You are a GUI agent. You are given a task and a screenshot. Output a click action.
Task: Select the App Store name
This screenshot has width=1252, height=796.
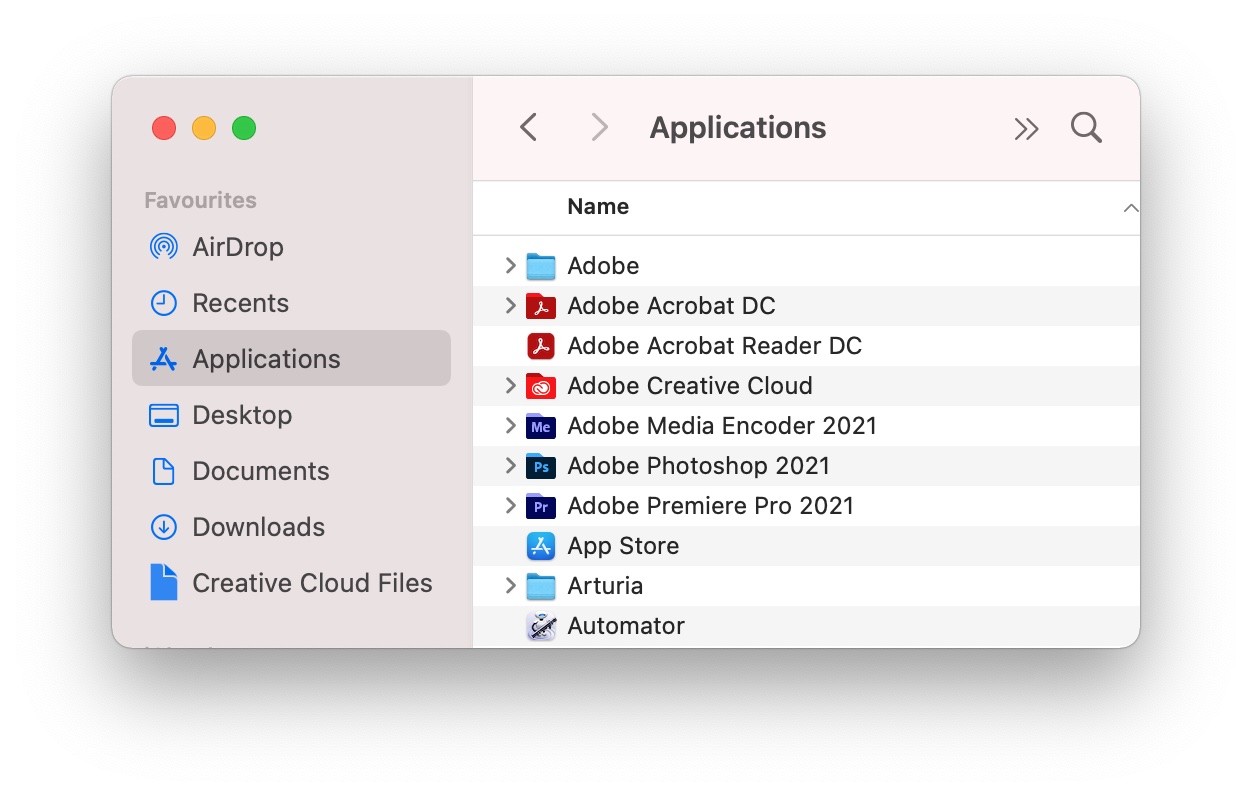(x=623, y=546)
